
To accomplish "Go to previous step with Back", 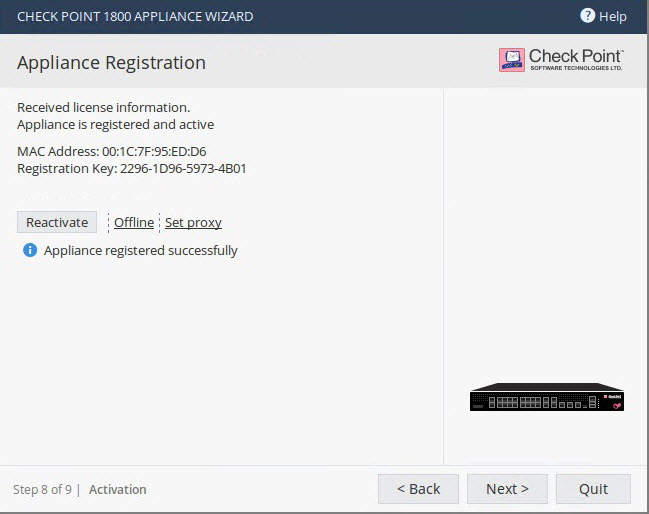I will click(x=418, y=489).
